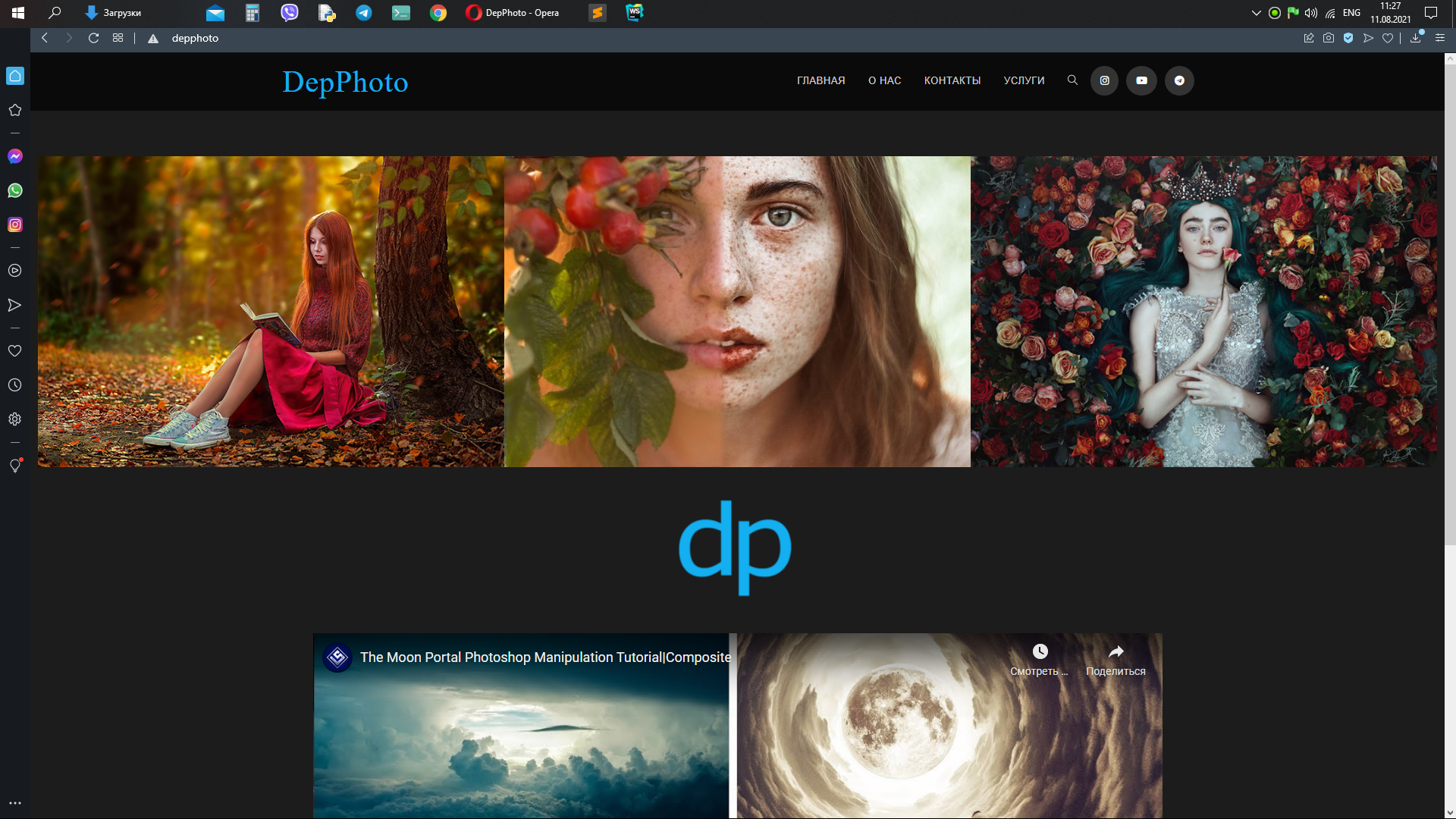Open the player icon in Opera sidebar
Image resolution: width=1456 pixels, height=819 pixels.
click(15, 271)
